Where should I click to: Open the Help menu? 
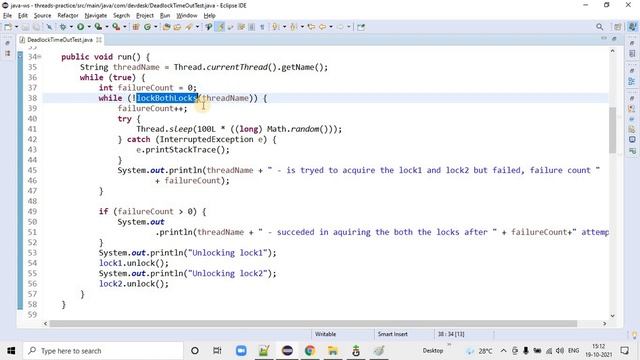pos(209,16)
